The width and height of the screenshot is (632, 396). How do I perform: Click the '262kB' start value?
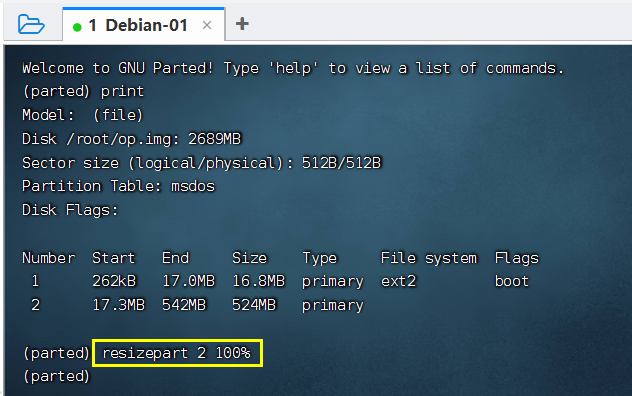(114, 281)
